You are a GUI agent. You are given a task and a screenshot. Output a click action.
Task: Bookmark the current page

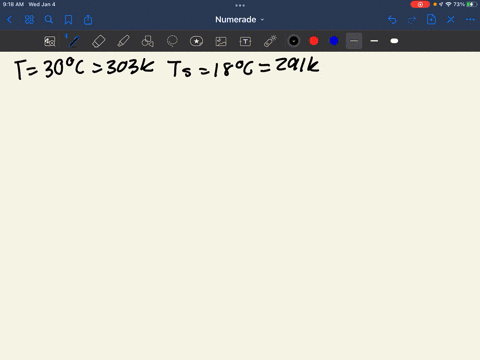click(68, 20)
